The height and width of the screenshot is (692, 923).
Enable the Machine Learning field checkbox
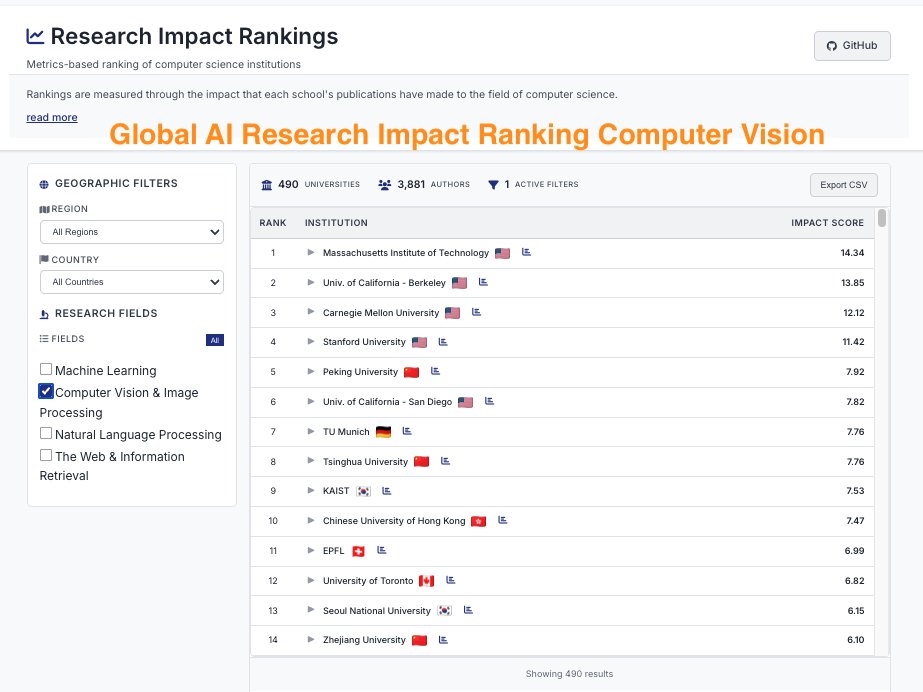click(45, 369)
